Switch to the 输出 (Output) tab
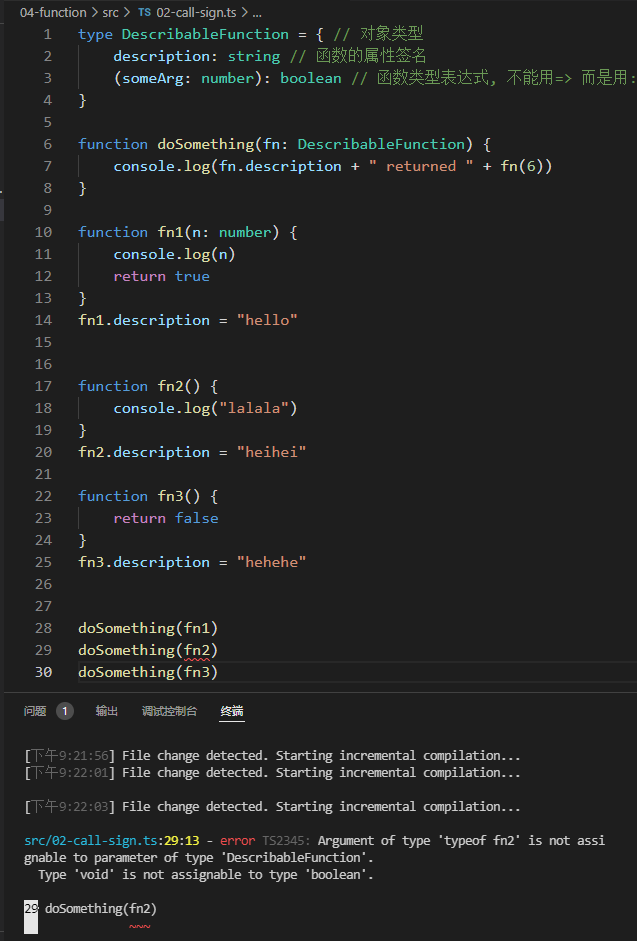The height and width of the screenshot is (941, 637). [x=107, y=711]
